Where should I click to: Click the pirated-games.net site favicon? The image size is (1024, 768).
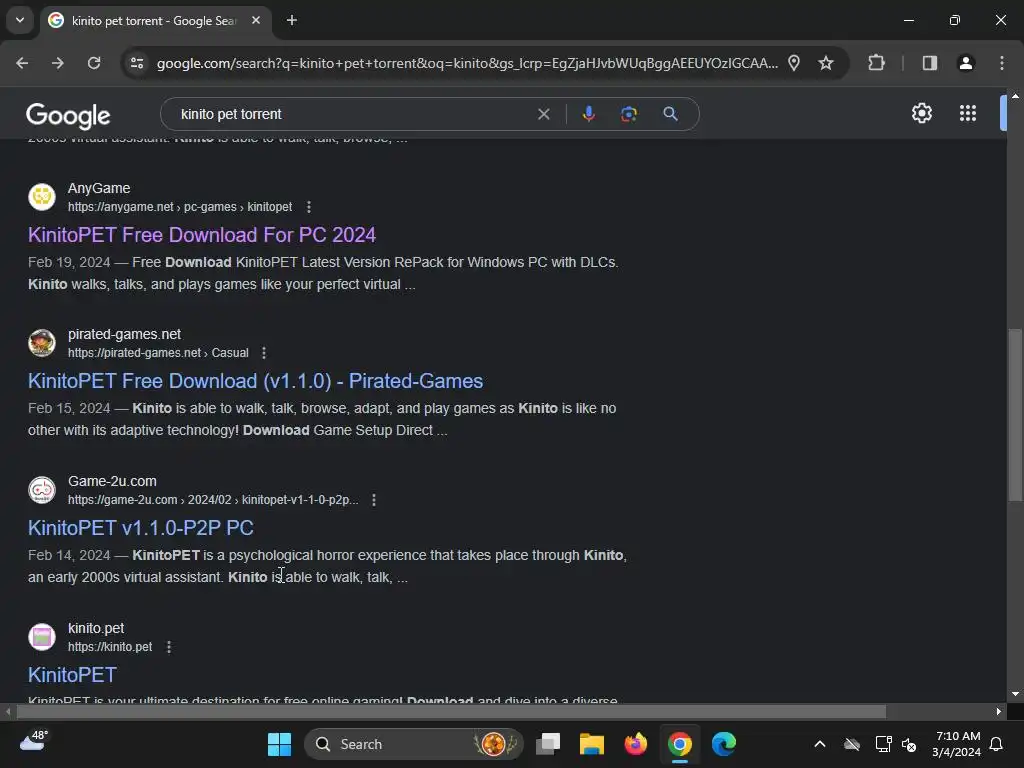point(42,343)
